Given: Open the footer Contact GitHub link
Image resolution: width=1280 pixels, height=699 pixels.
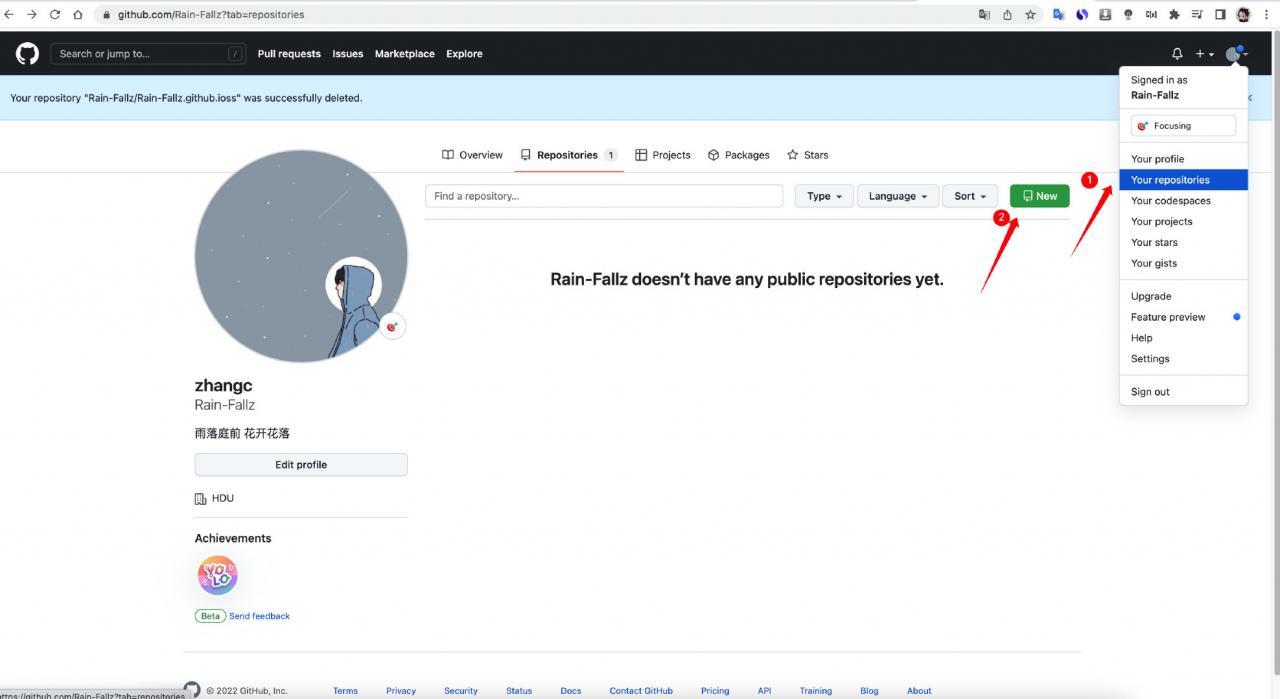Looking at the screenshot, I should (x=641, y=691).
